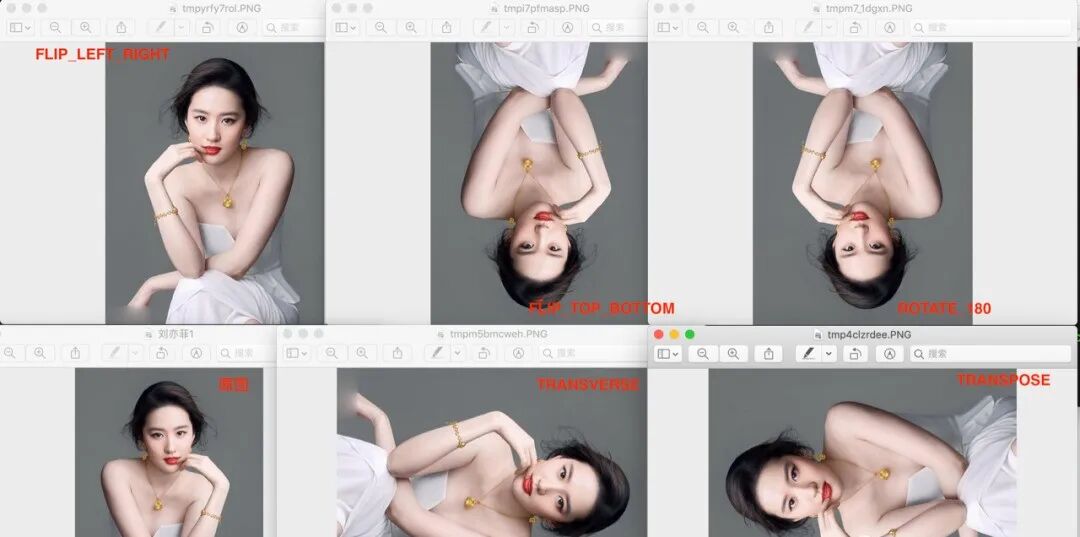Screen dimensions: 1080x537
Task: Select the highlight pen in tmpm7_1dgxn.PNG window
Action: [x=808, y=28]
